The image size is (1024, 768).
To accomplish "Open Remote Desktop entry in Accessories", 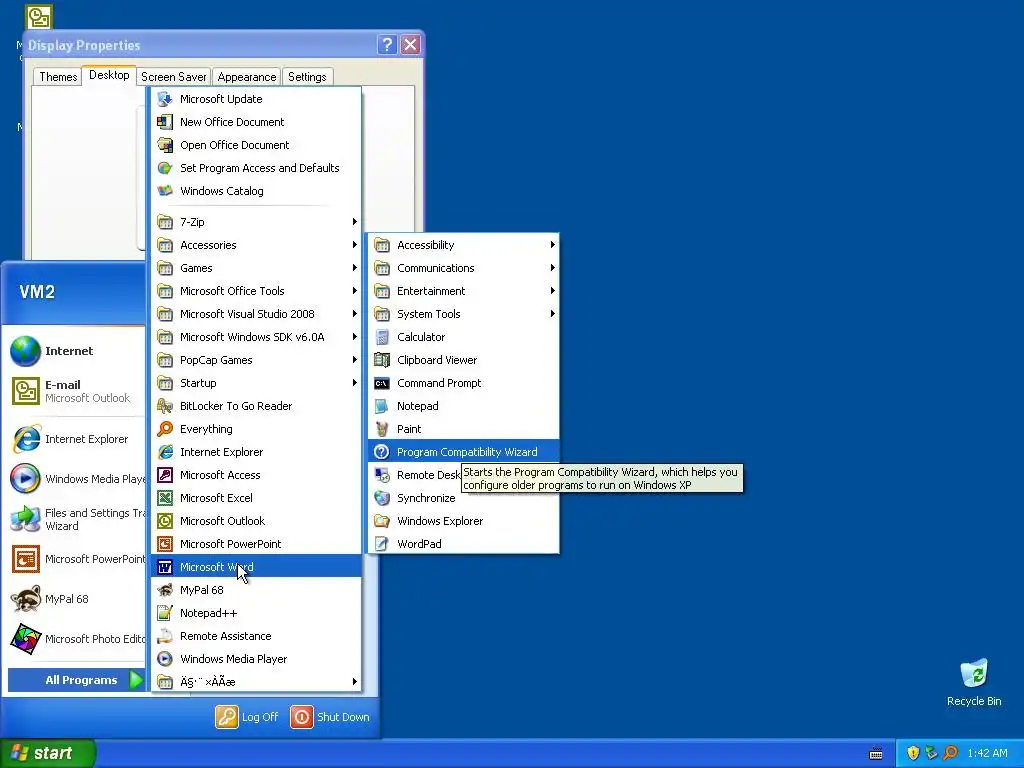I will [415, 475].
